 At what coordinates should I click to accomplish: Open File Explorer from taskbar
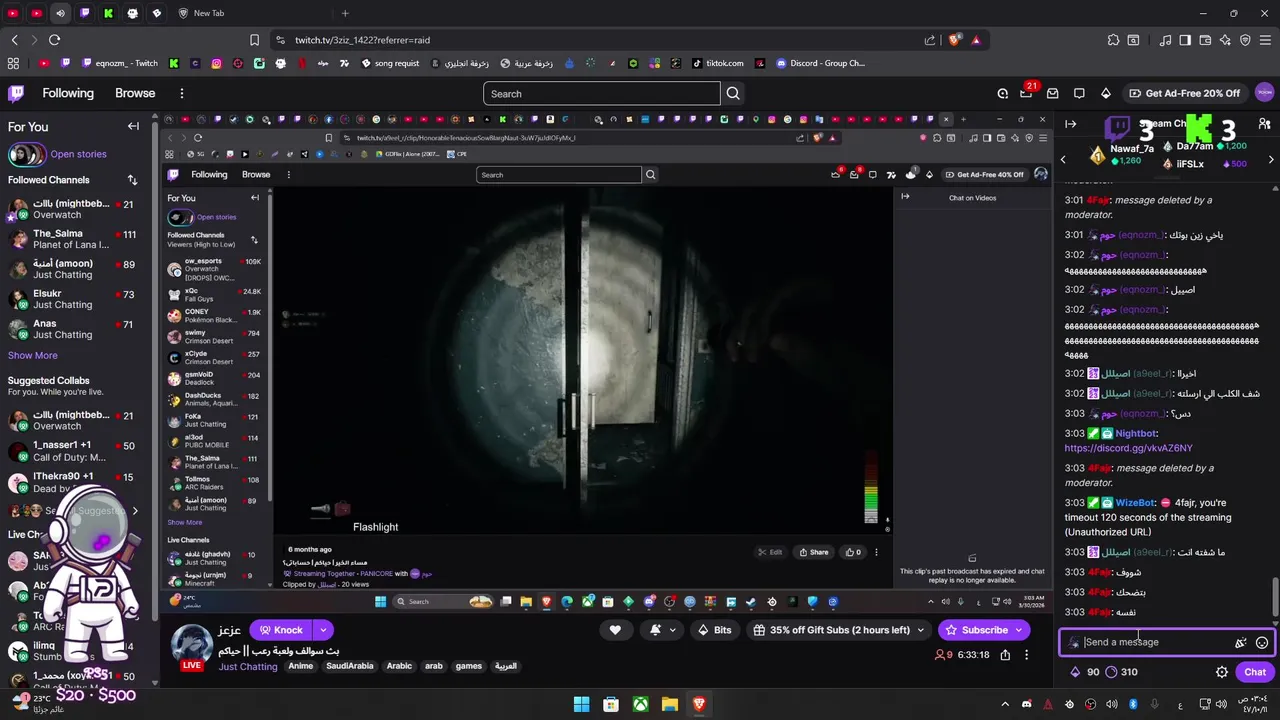pyautogui.click(x=669, y=704)
